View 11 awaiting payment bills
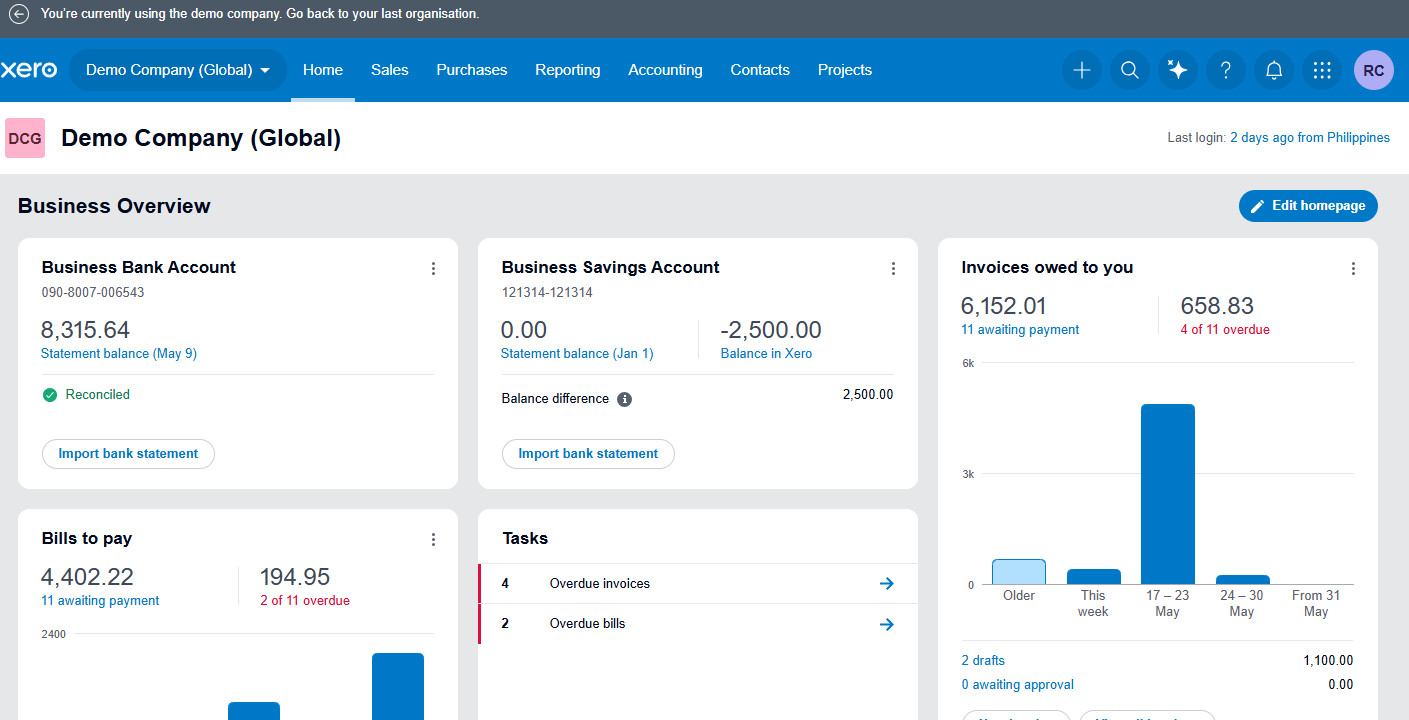This screenshot has height=720, width=1409. point(100,601)
